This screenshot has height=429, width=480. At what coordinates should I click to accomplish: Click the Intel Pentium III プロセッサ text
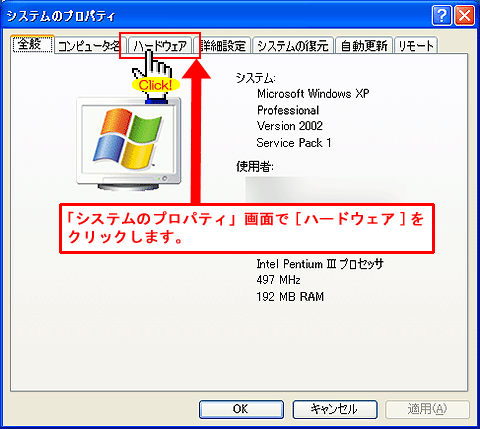[x=320, y=264]
